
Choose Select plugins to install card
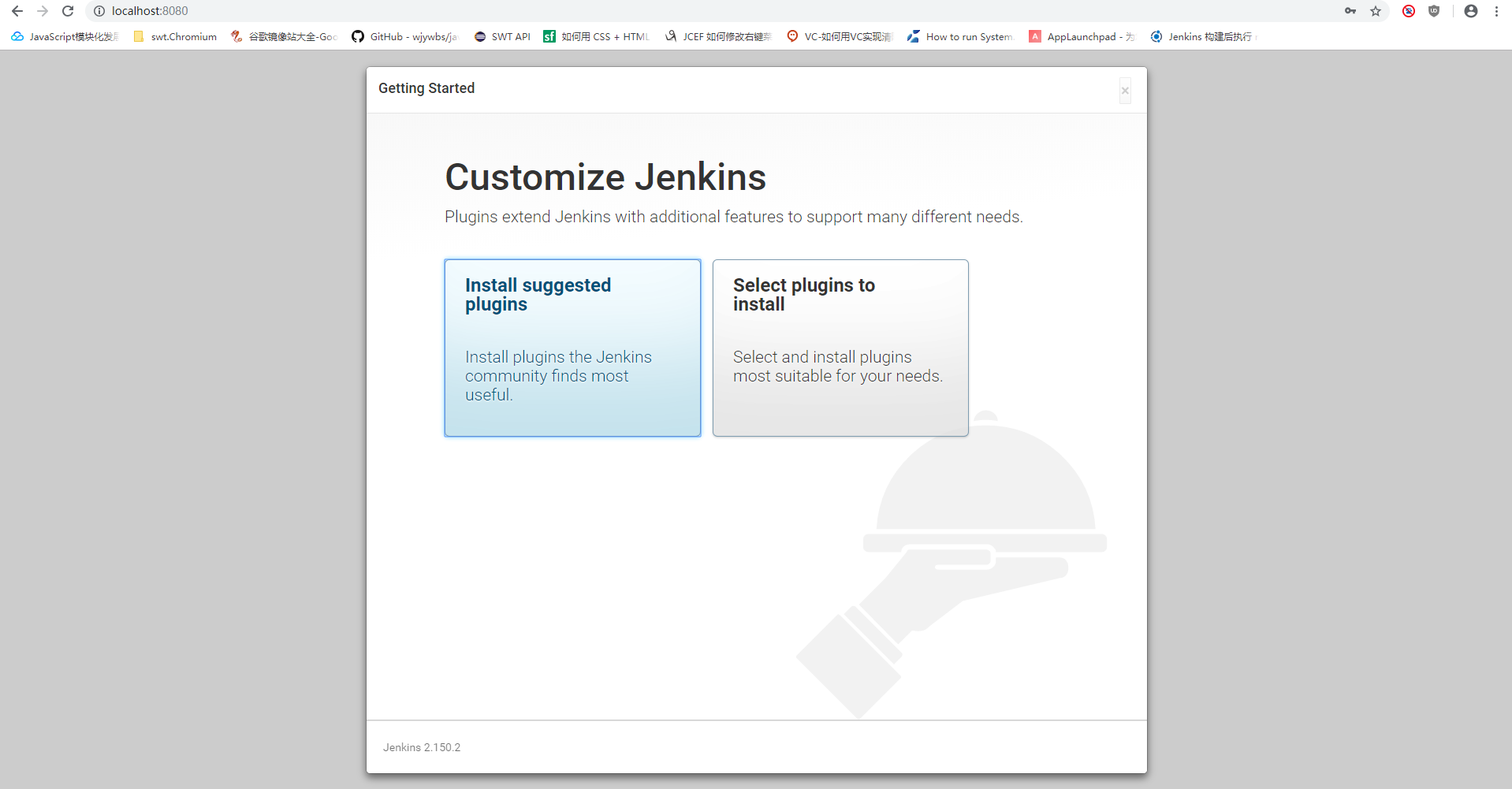(840, 348)
